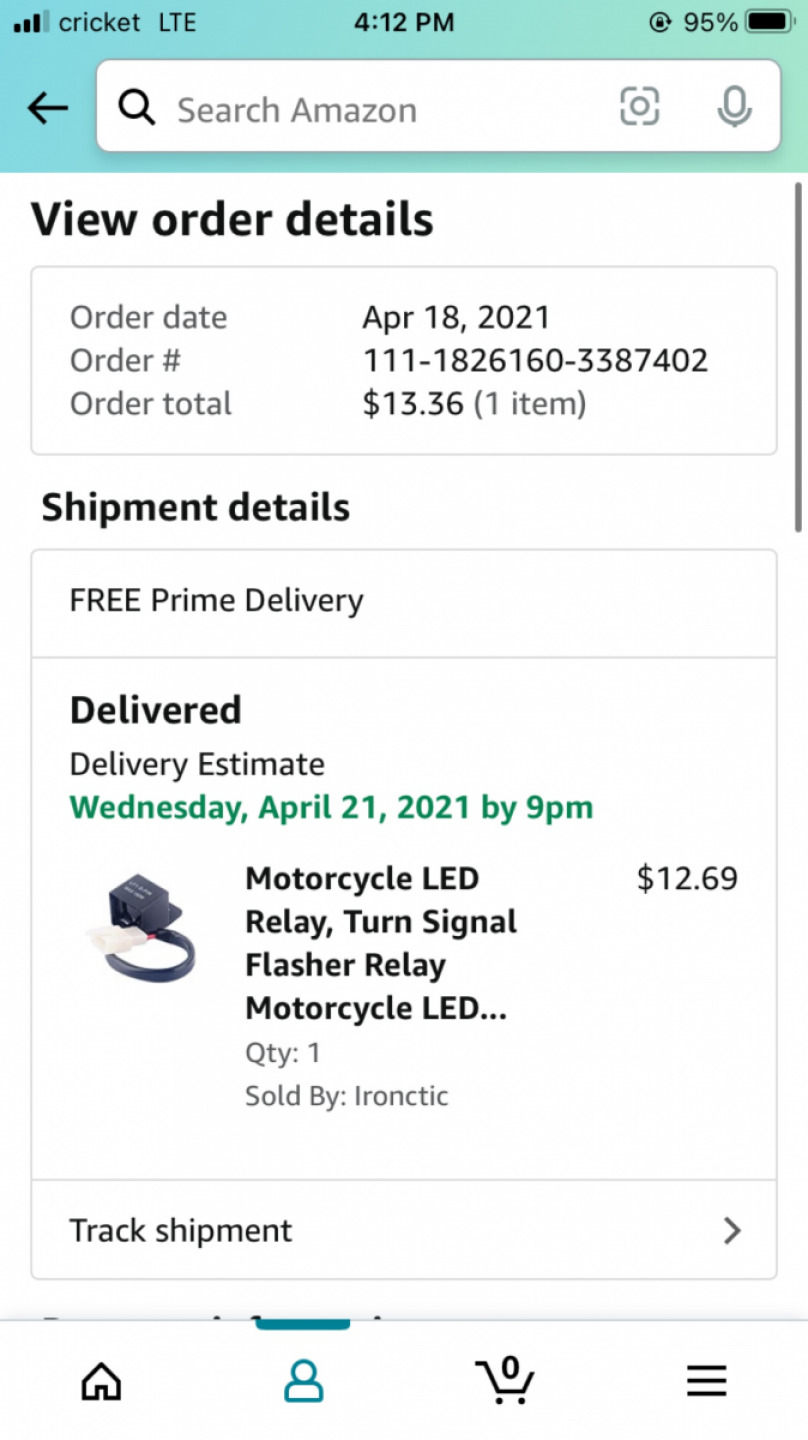This screenshot has height=1440, width=808.
Task: Open the account profile tab
Action: click(x=303, y=1382)
